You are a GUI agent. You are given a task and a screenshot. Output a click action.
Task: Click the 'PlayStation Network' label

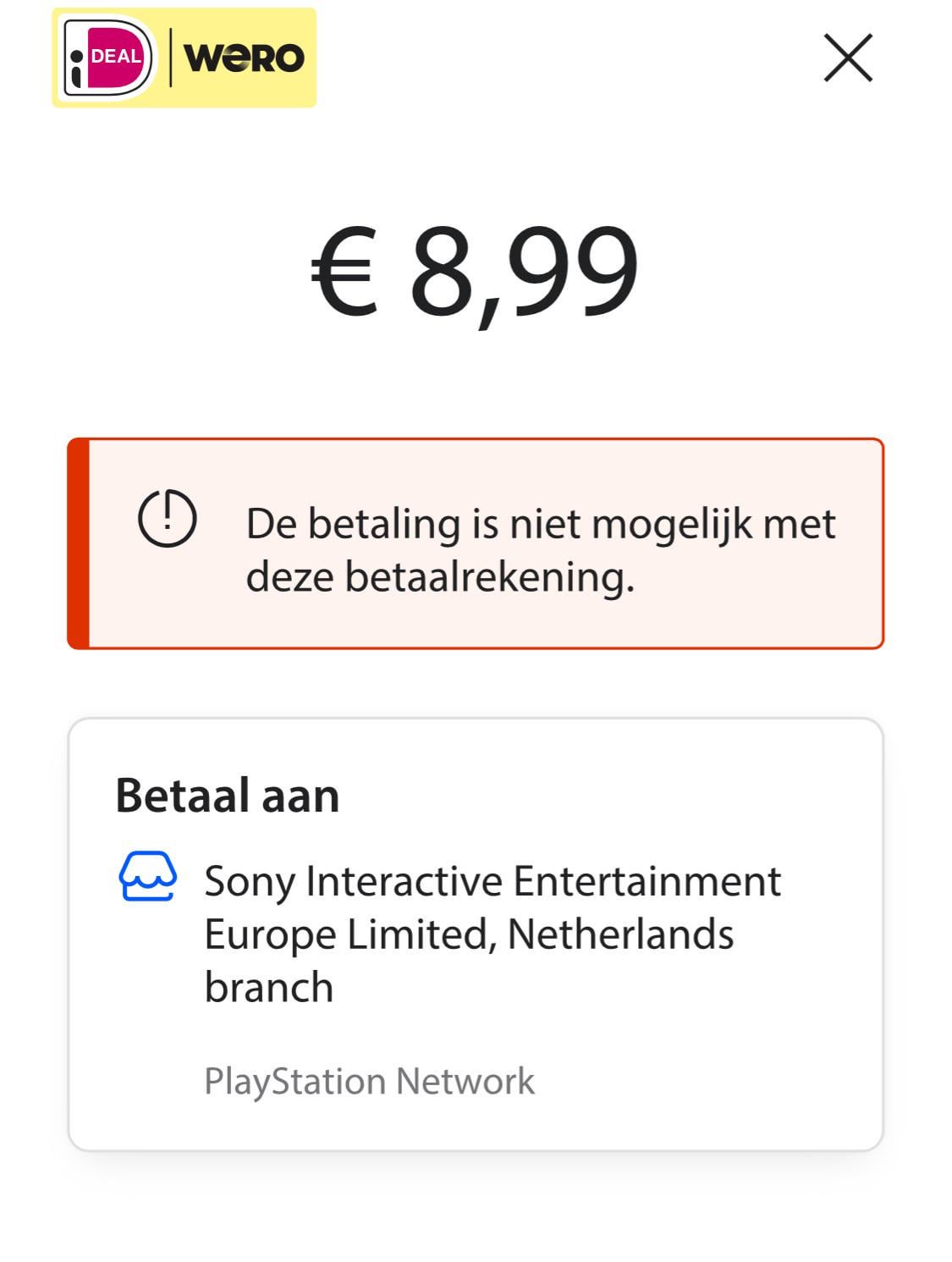coord(369,1081)
